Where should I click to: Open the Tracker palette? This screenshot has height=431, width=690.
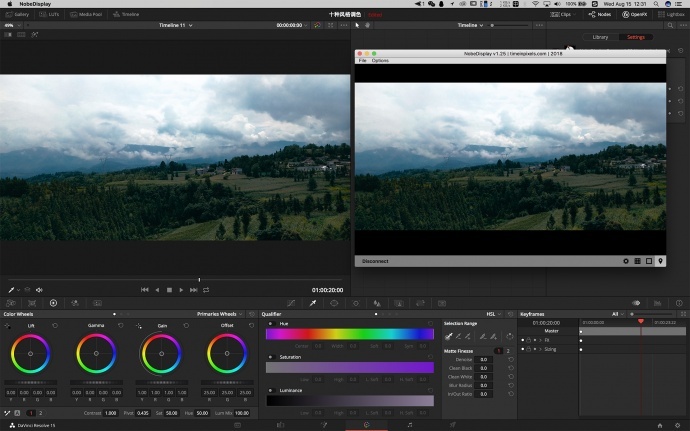(x=356, y=303)
